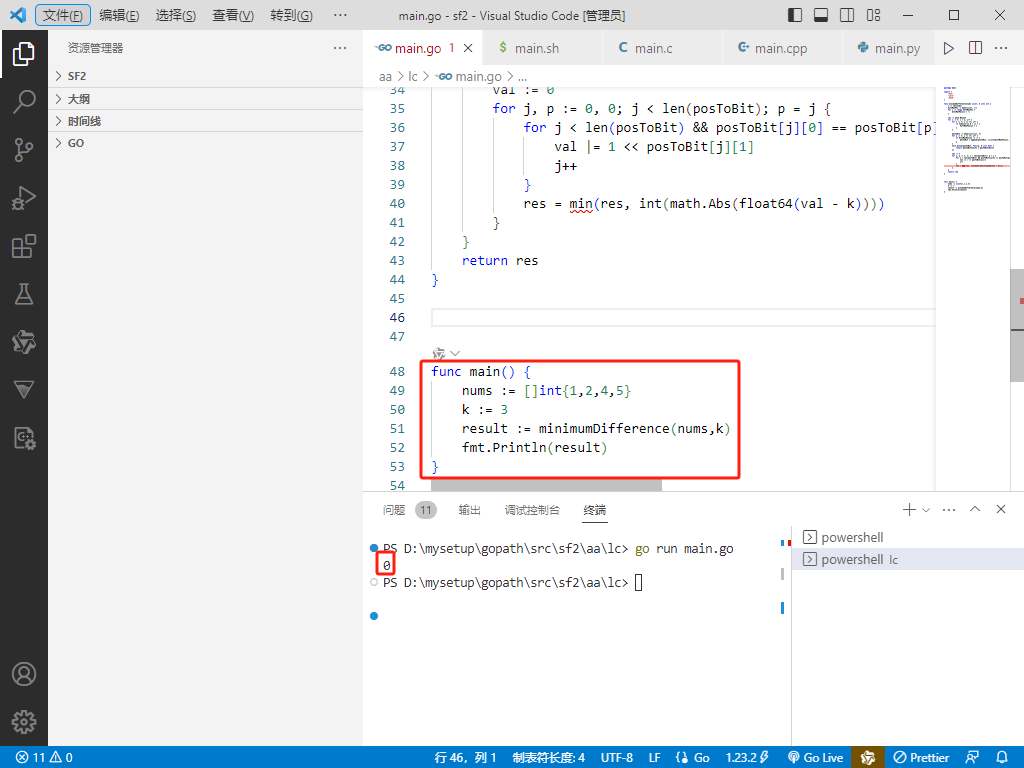The height and width of the screenshot is (768, 1024).
Task: Click the Prettier status bar item
Action: pos(921,758)
